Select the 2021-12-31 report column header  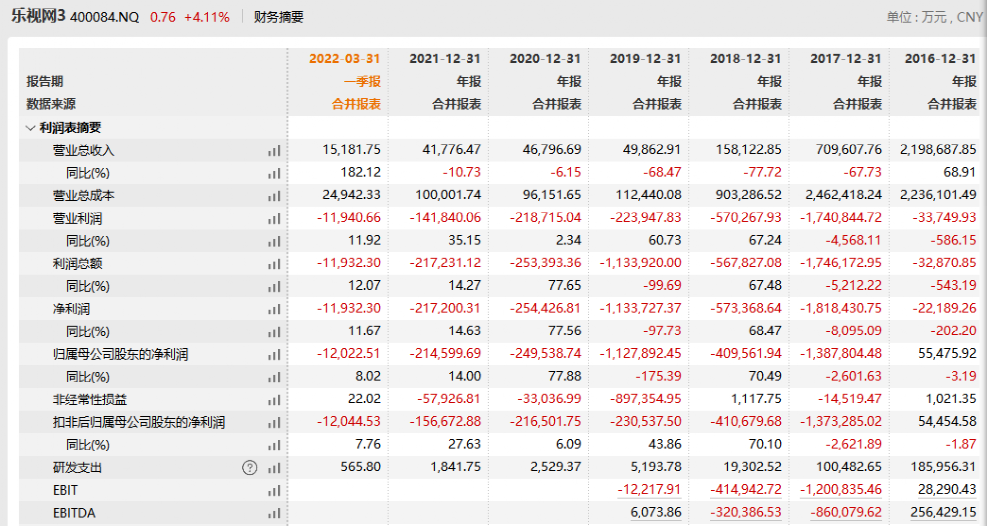445,59
